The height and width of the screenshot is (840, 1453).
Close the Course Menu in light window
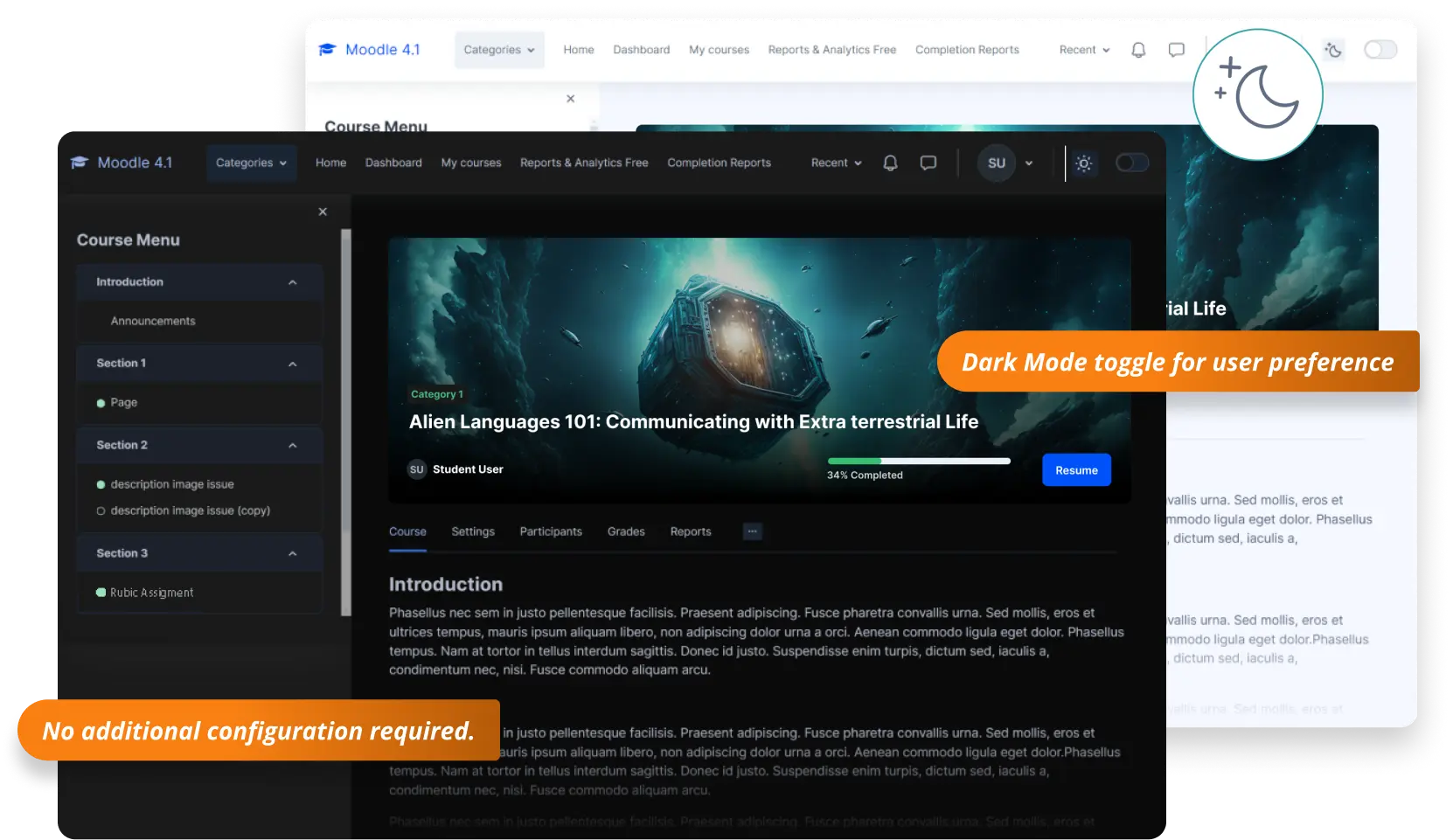coord(571,99)
